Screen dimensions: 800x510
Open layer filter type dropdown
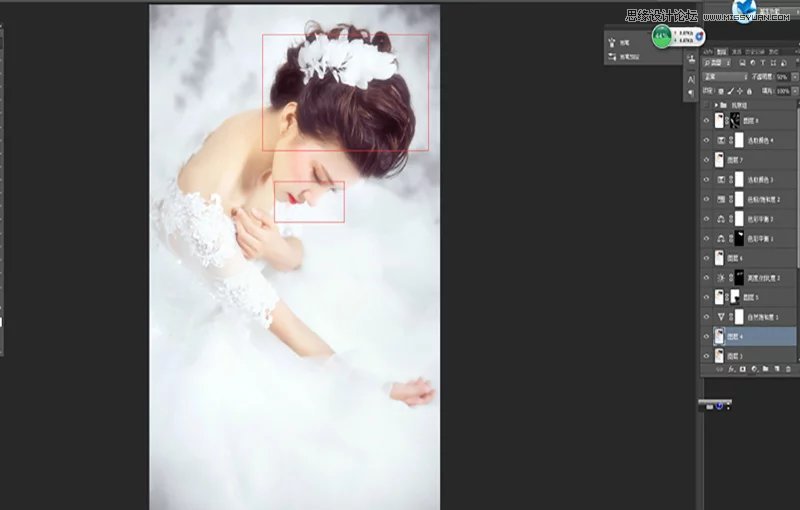tap(717, 63)
